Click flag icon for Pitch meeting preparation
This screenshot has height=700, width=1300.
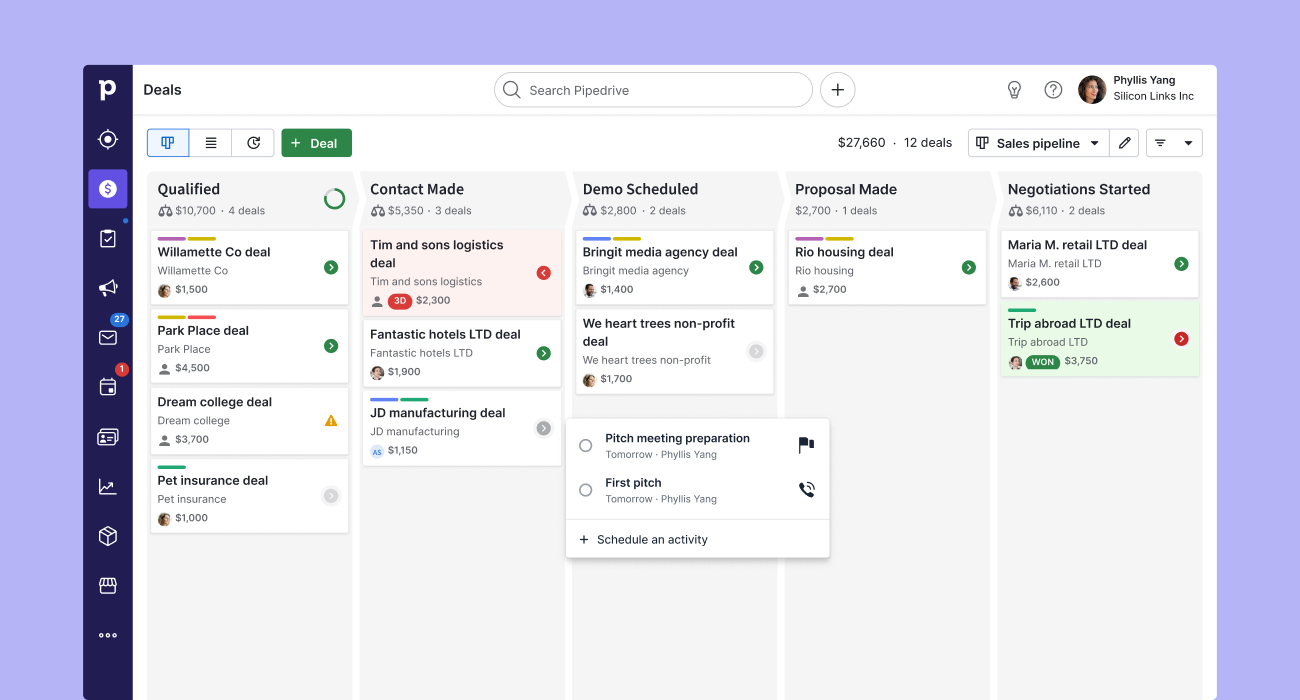click(x=806, y=445)
